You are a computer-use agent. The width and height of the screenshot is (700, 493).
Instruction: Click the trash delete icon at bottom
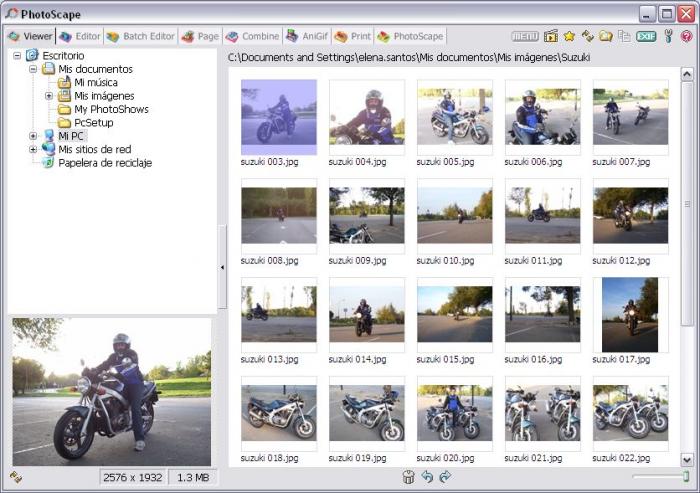(408, 477)
